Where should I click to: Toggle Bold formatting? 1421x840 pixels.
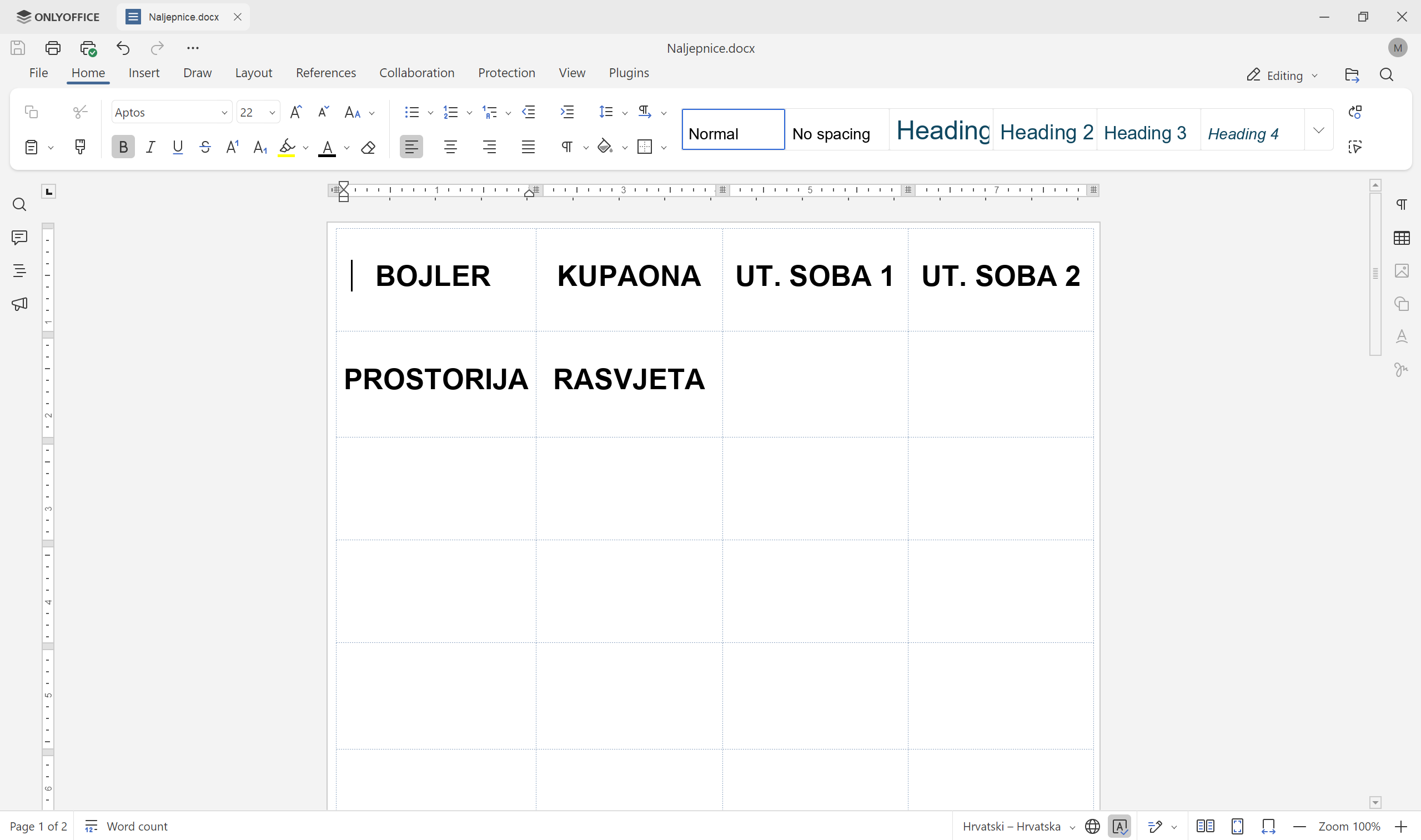(123, 147)
